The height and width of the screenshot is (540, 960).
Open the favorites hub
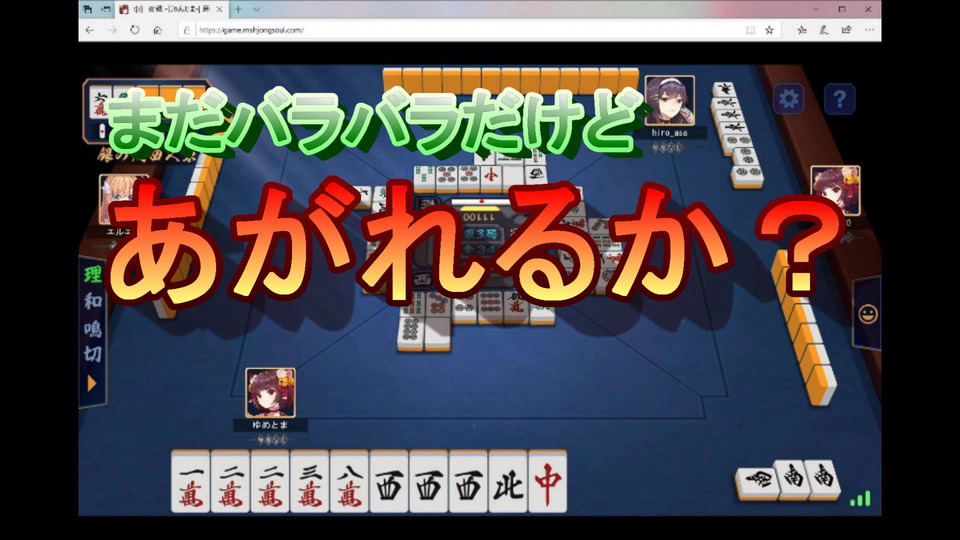pos(801,30)
